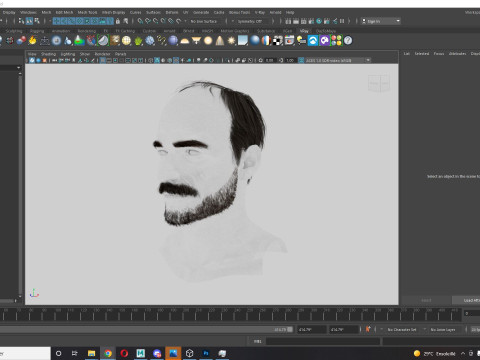The image size is (480, 360).
Task: Switch to the Substance shelf tab
Action: 266,31
